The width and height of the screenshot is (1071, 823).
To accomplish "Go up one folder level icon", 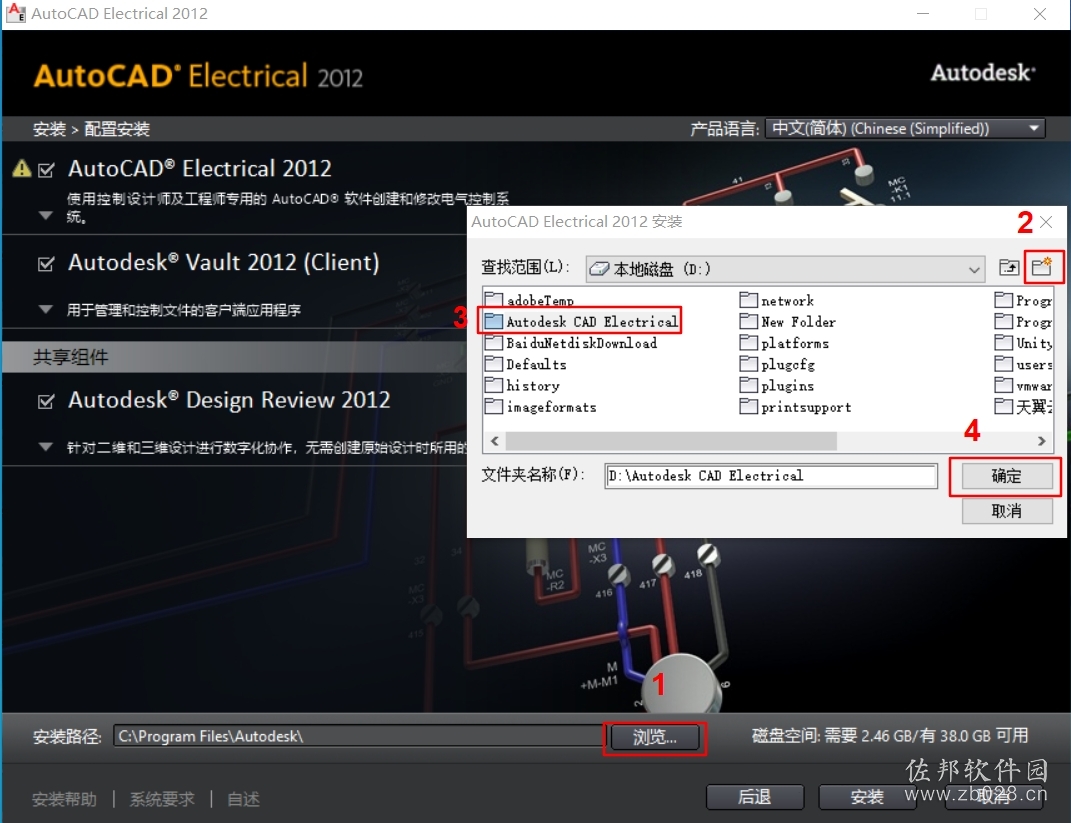I will point(1009,268).
